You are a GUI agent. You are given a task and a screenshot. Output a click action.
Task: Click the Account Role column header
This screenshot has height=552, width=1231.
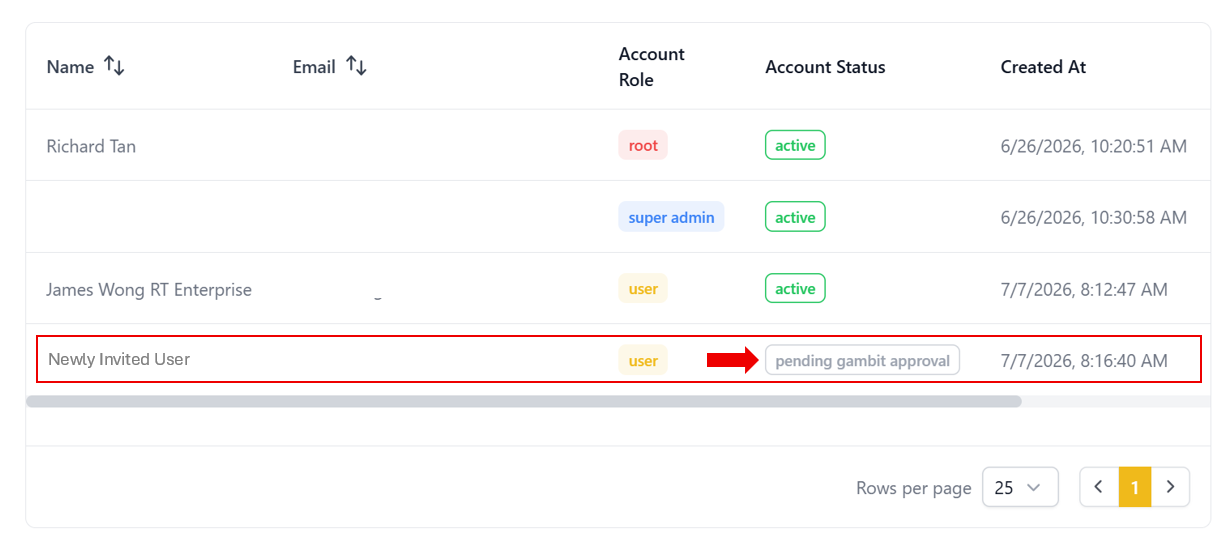(651, 67)
